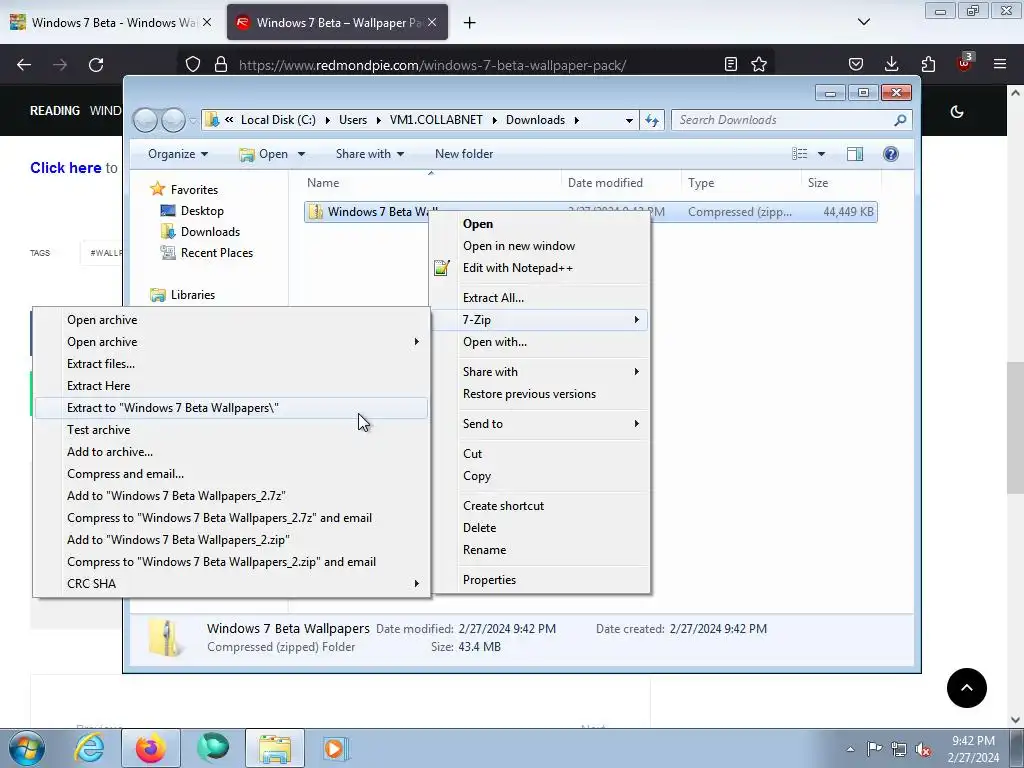This screenshot has height=768, width=1024.
Task: Expand the Open button dropdown arrow
Action: 301,154
